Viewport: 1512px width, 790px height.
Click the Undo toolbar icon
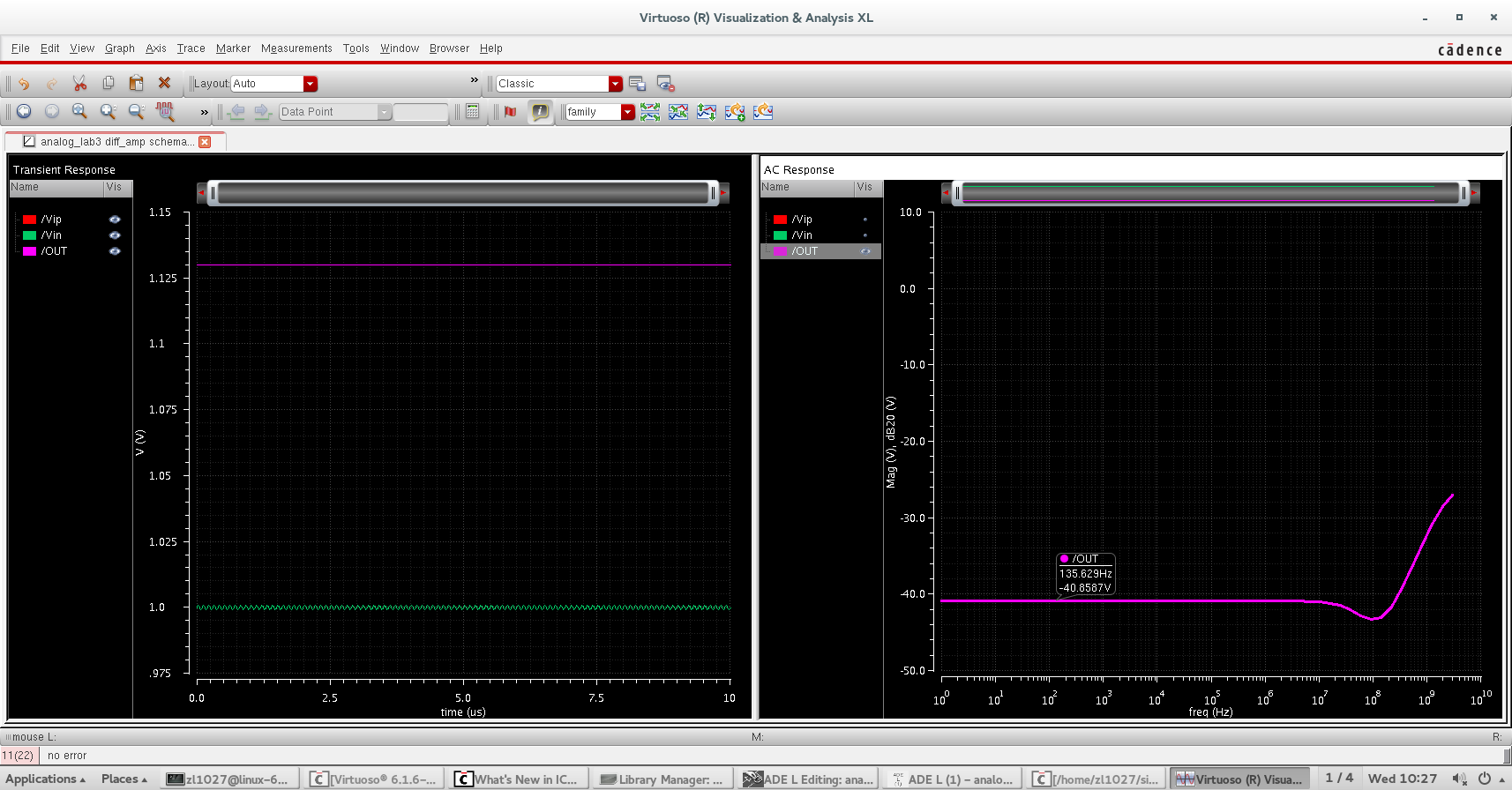coord(24,84)
